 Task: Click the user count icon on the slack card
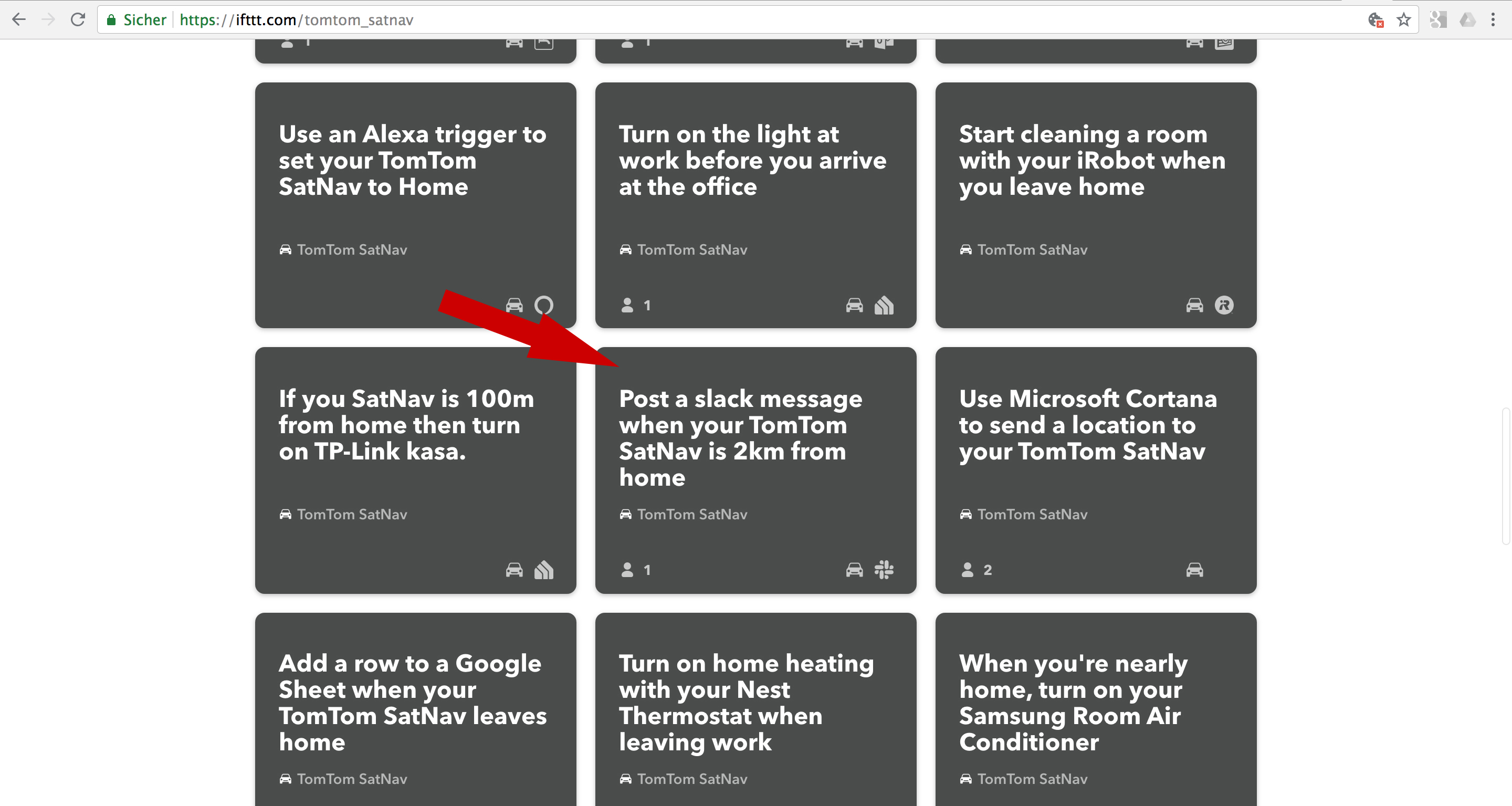627,569
